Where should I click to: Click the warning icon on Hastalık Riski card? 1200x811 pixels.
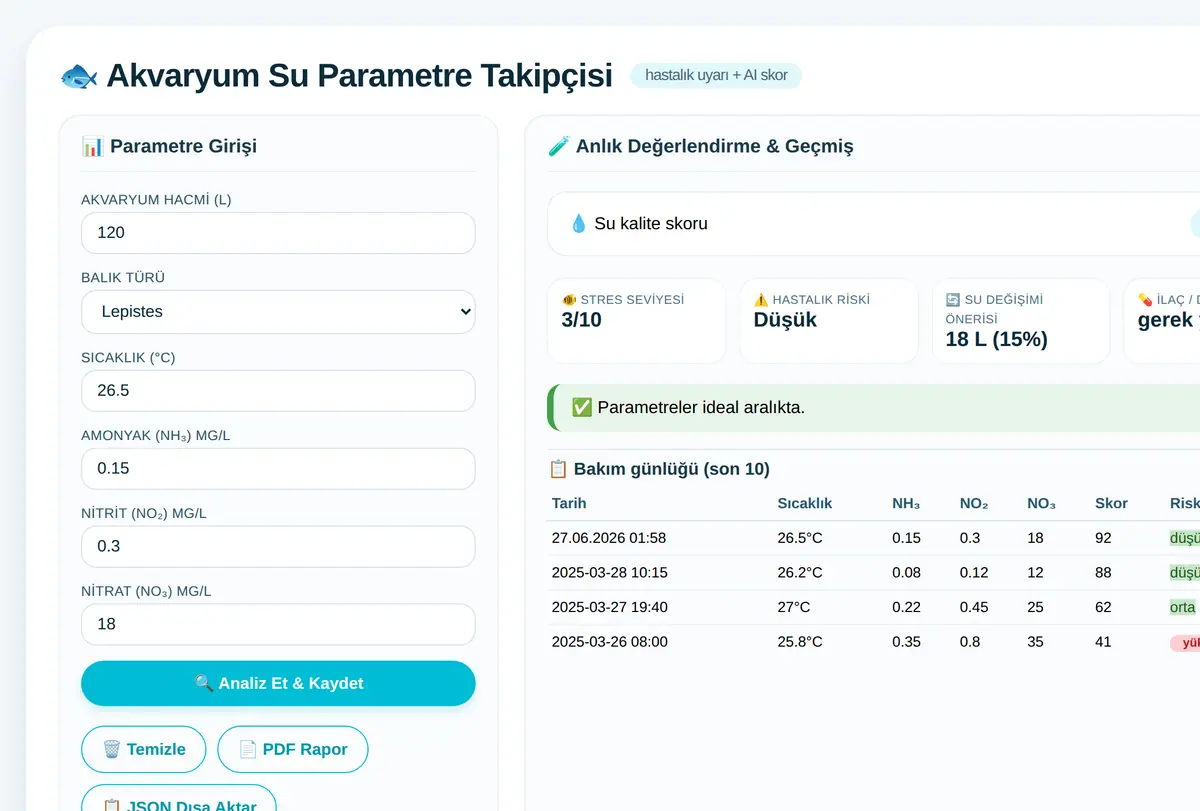click(x=761, y=299)
